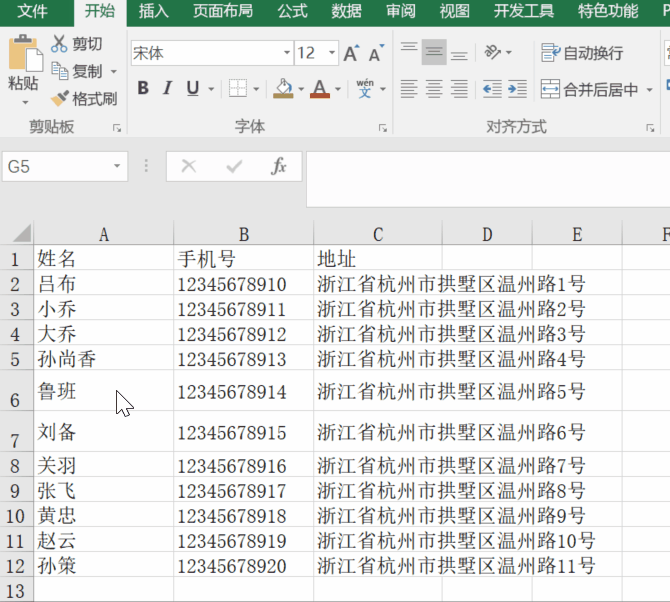Image resolution: width=670 pixels, height=602 pixels.
Task: Select row 6 header
Action: 16,391
